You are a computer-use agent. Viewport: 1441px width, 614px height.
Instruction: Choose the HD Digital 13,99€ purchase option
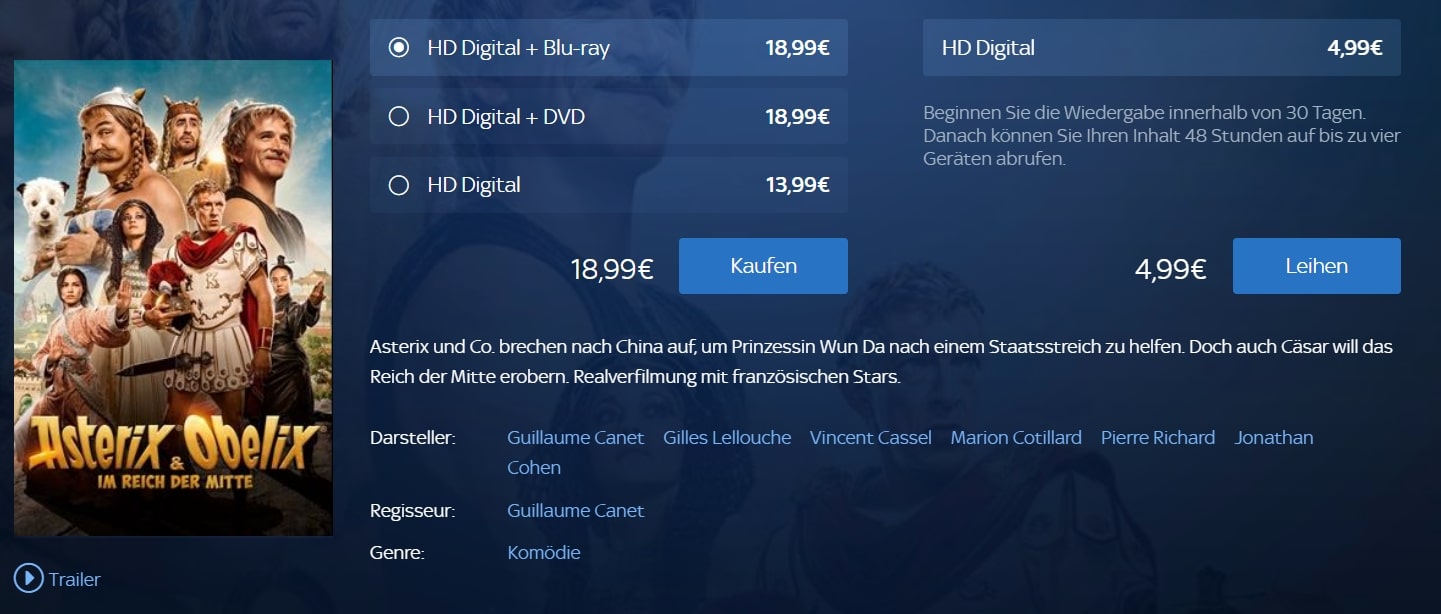609,185
